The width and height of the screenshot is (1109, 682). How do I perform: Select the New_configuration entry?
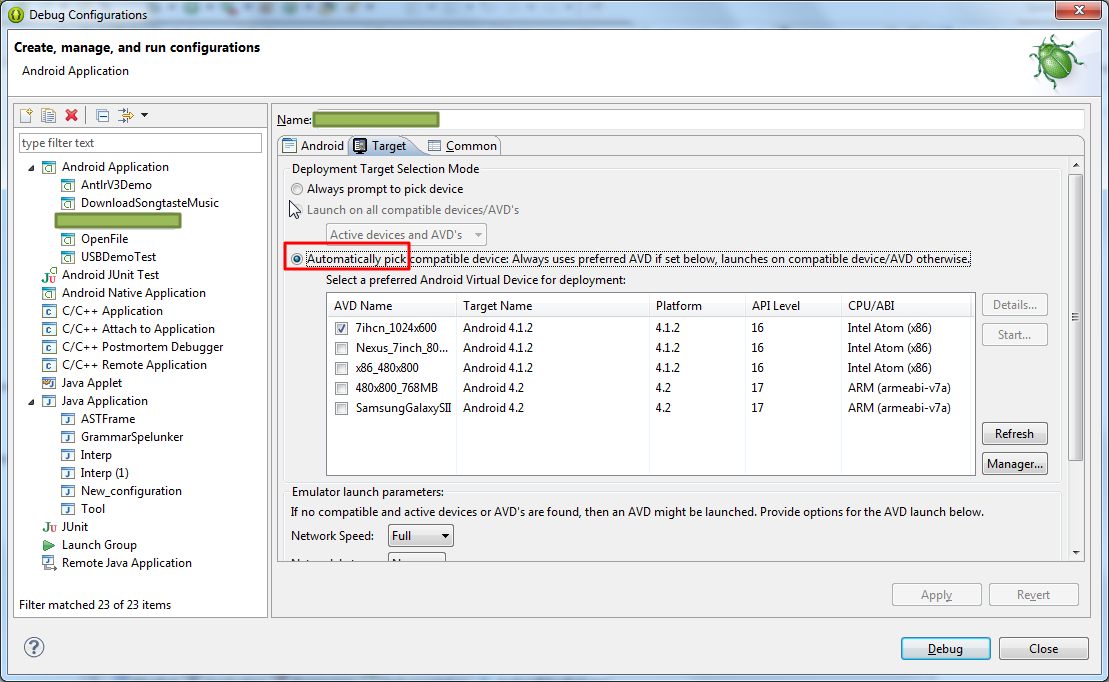click(x=131, y=491)
